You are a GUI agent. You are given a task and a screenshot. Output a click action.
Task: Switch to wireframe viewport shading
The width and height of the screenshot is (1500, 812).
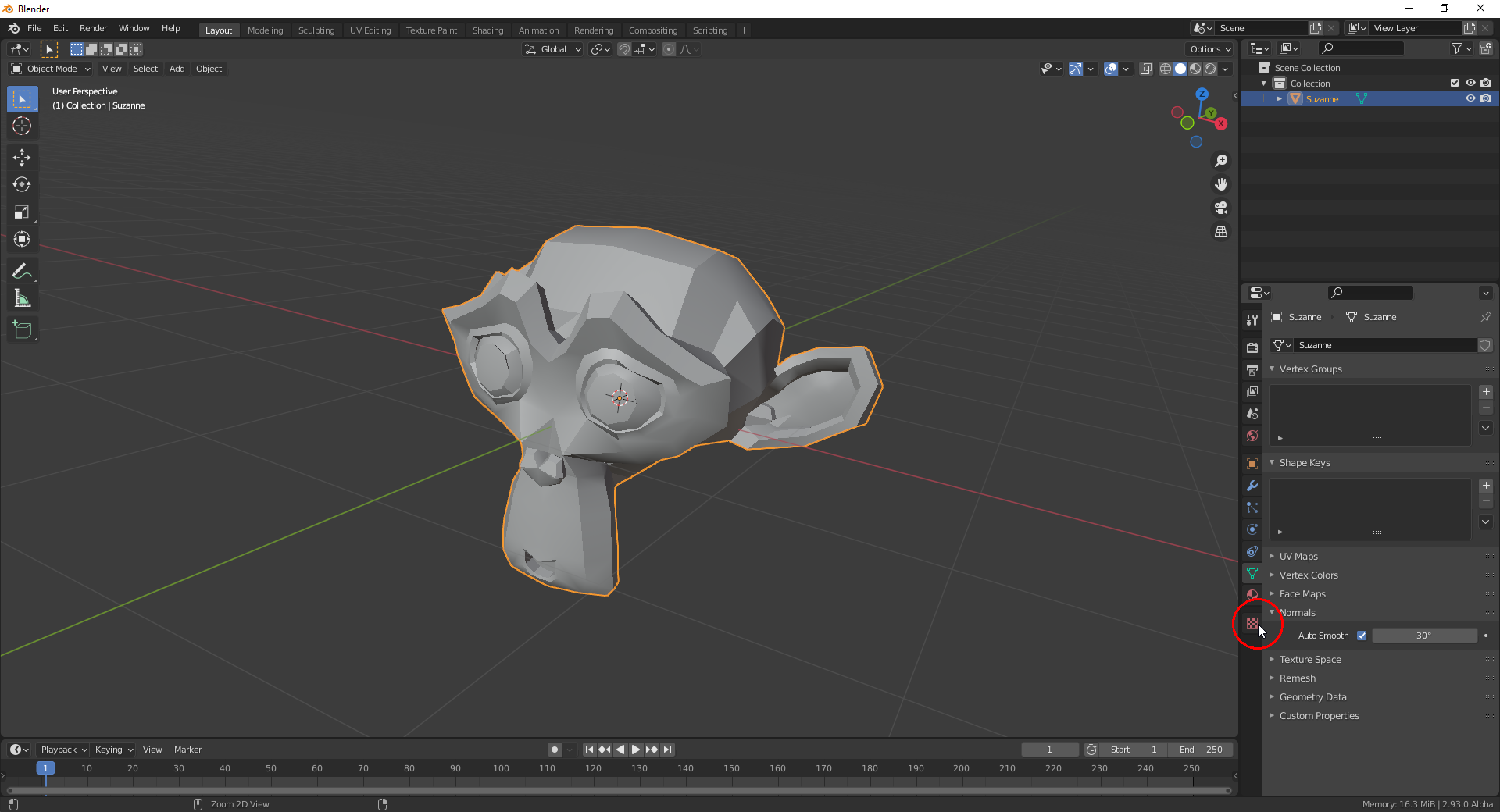(1166, 69)
